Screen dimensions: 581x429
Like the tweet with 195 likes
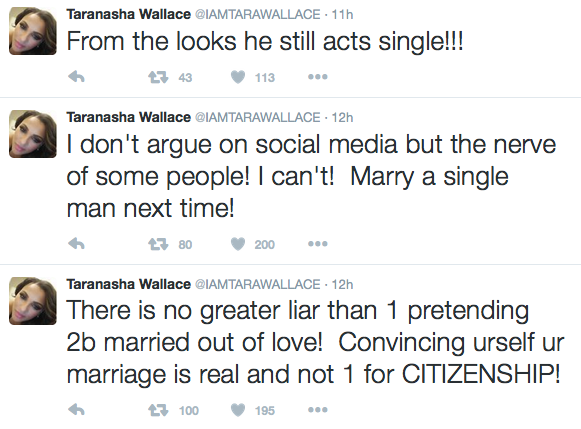(238, 410)
